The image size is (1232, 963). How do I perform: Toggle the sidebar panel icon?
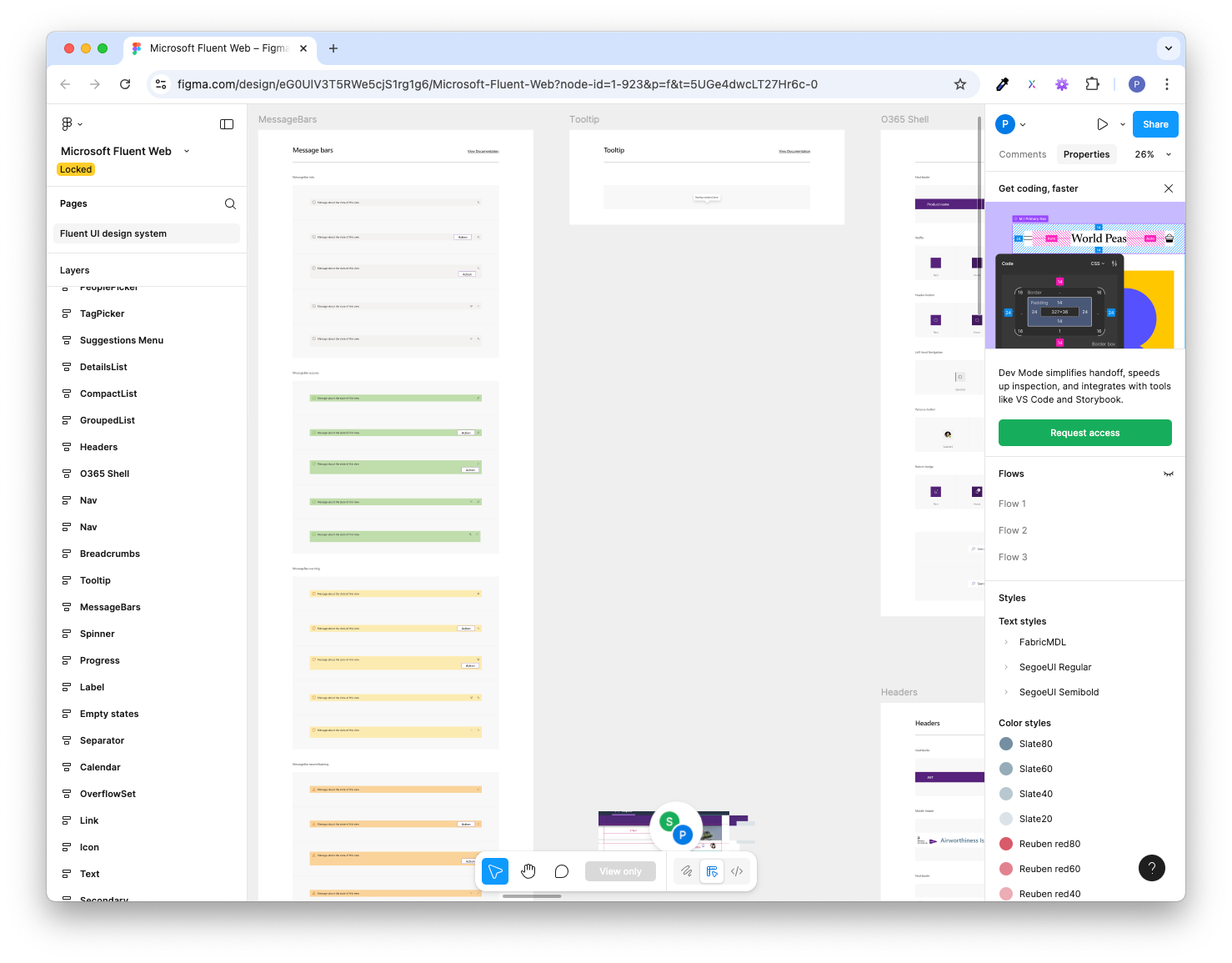pyautogui.click(x=227, y=124)
